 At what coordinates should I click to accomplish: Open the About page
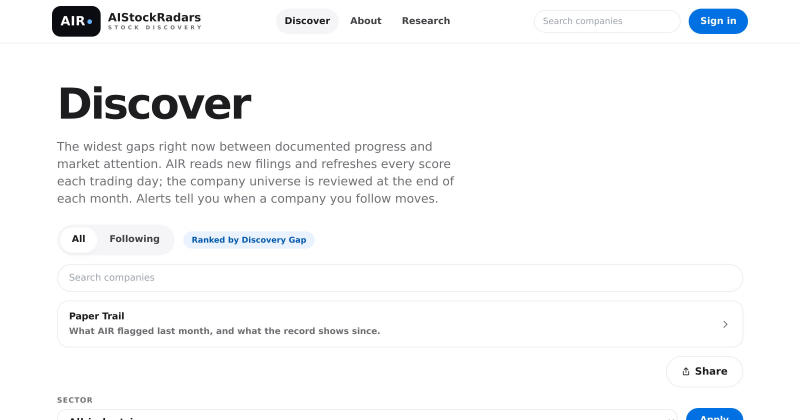coord(365,21)
